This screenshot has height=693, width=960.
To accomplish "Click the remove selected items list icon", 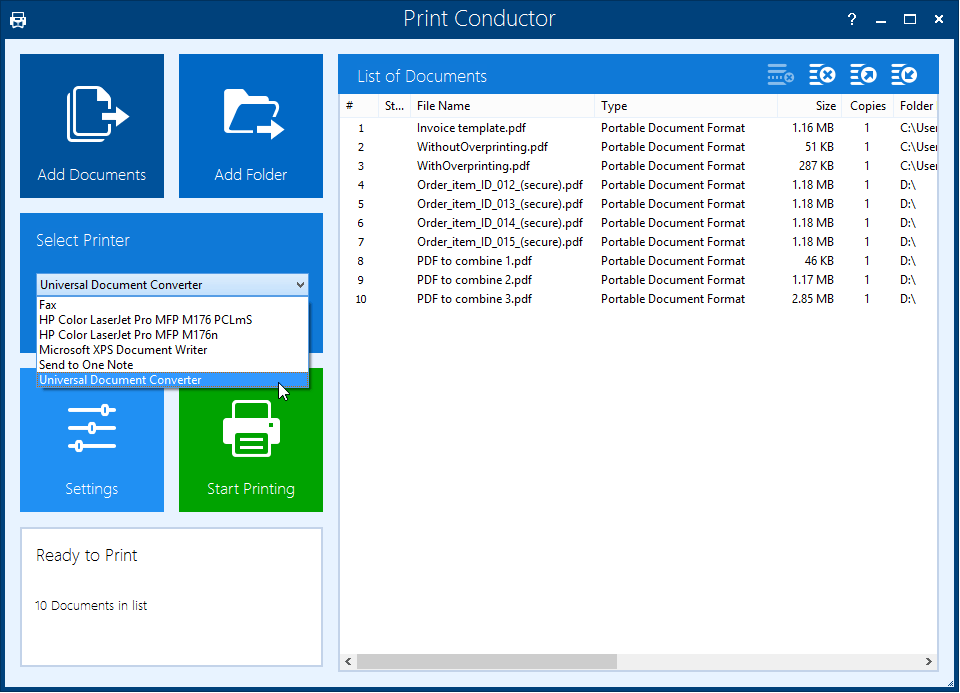I will pyautogui.click(x=781, y=75).
